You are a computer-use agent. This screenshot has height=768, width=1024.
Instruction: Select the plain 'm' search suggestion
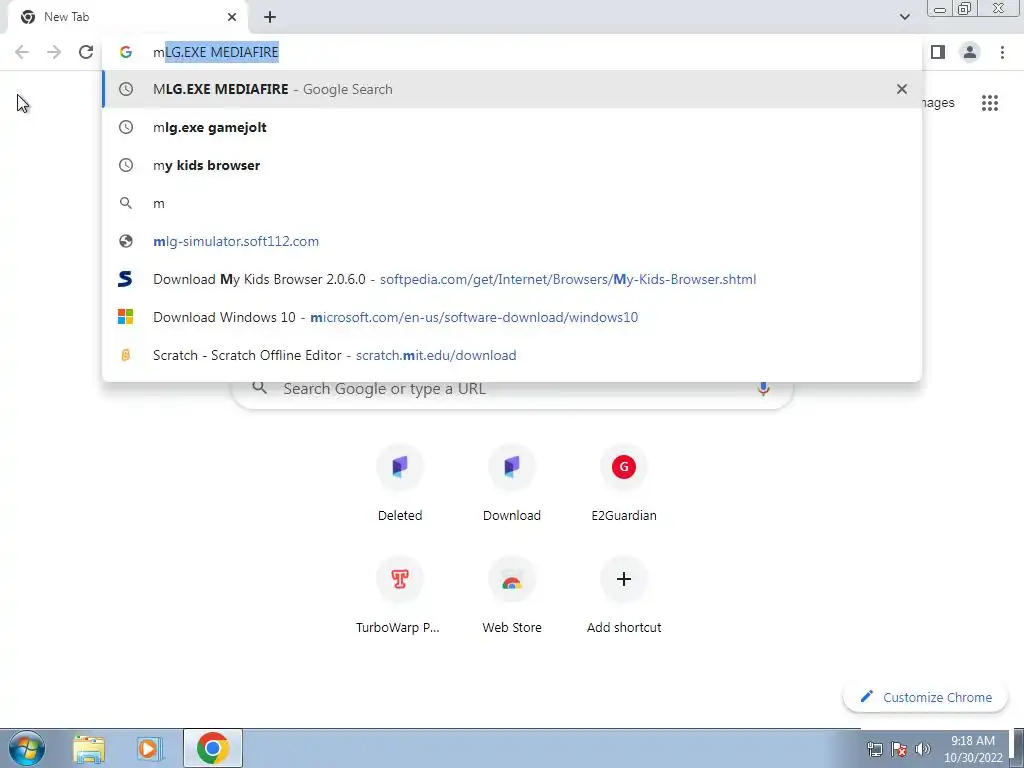[512, 203]
